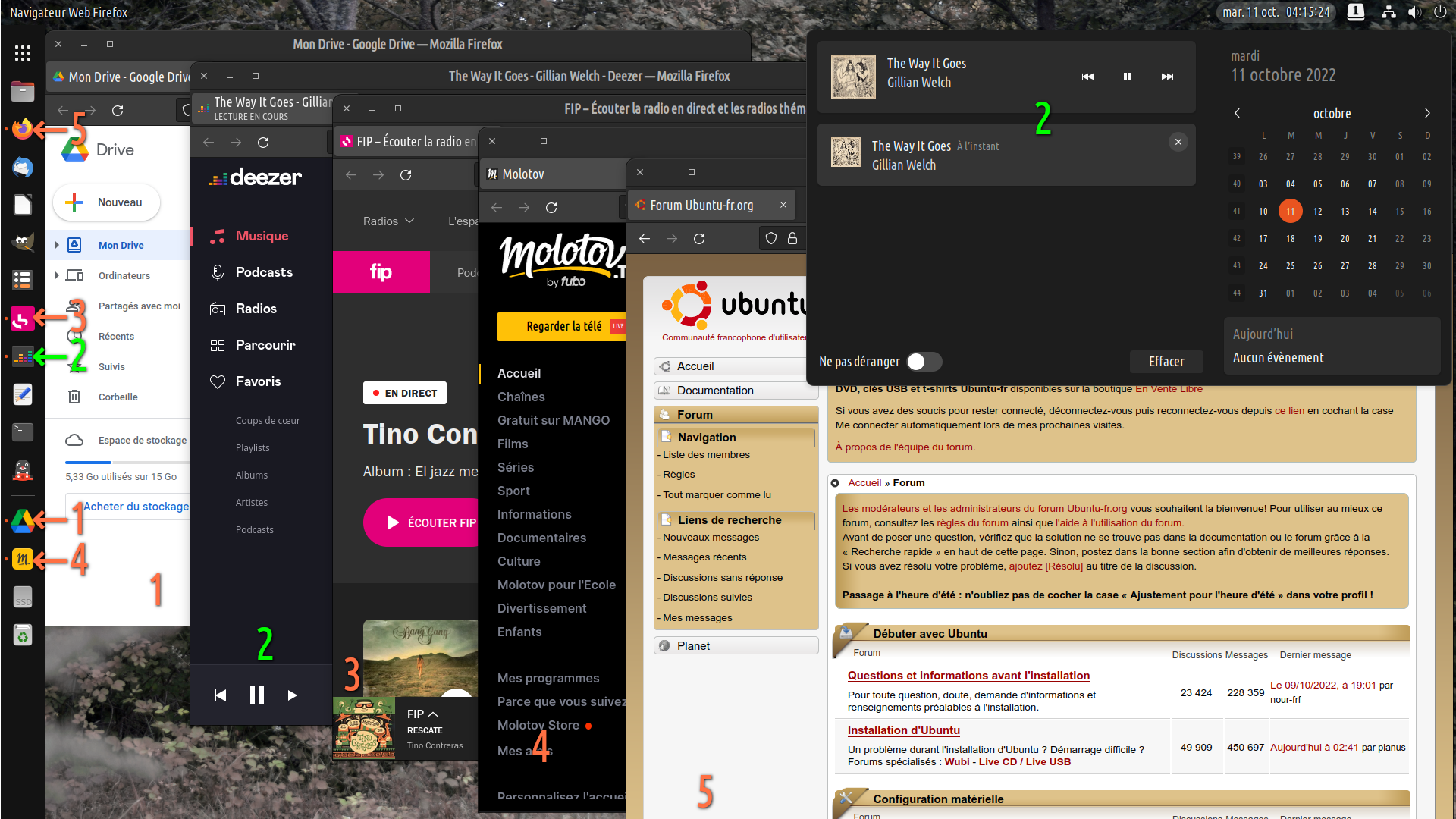Toggle the Ne pas déranger switch
1456x819 pixels.
coord(924,362)
